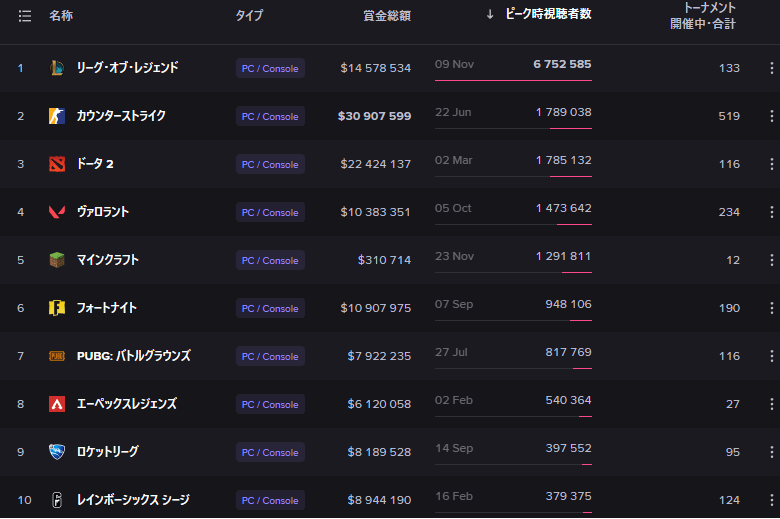Click the Minecraft grass block icon
The image size is (780, 519).
57,260
